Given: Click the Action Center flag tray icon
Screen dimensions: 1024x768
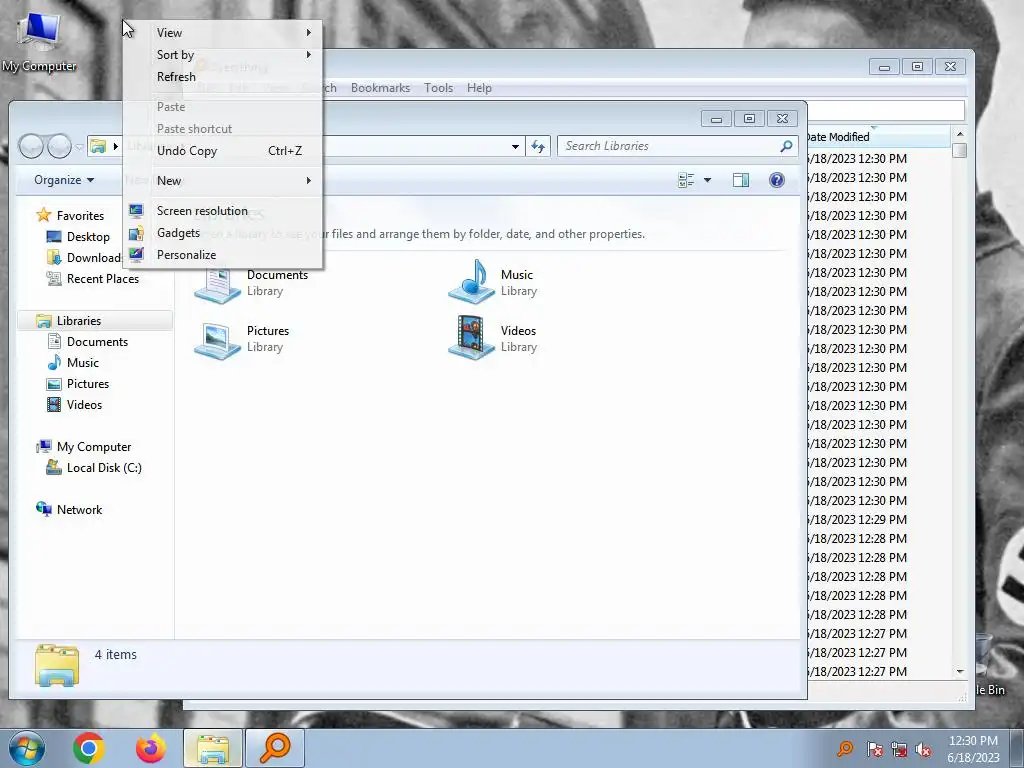Looking at the screenshot, I should pyautogui.click(x=874, y=749).
